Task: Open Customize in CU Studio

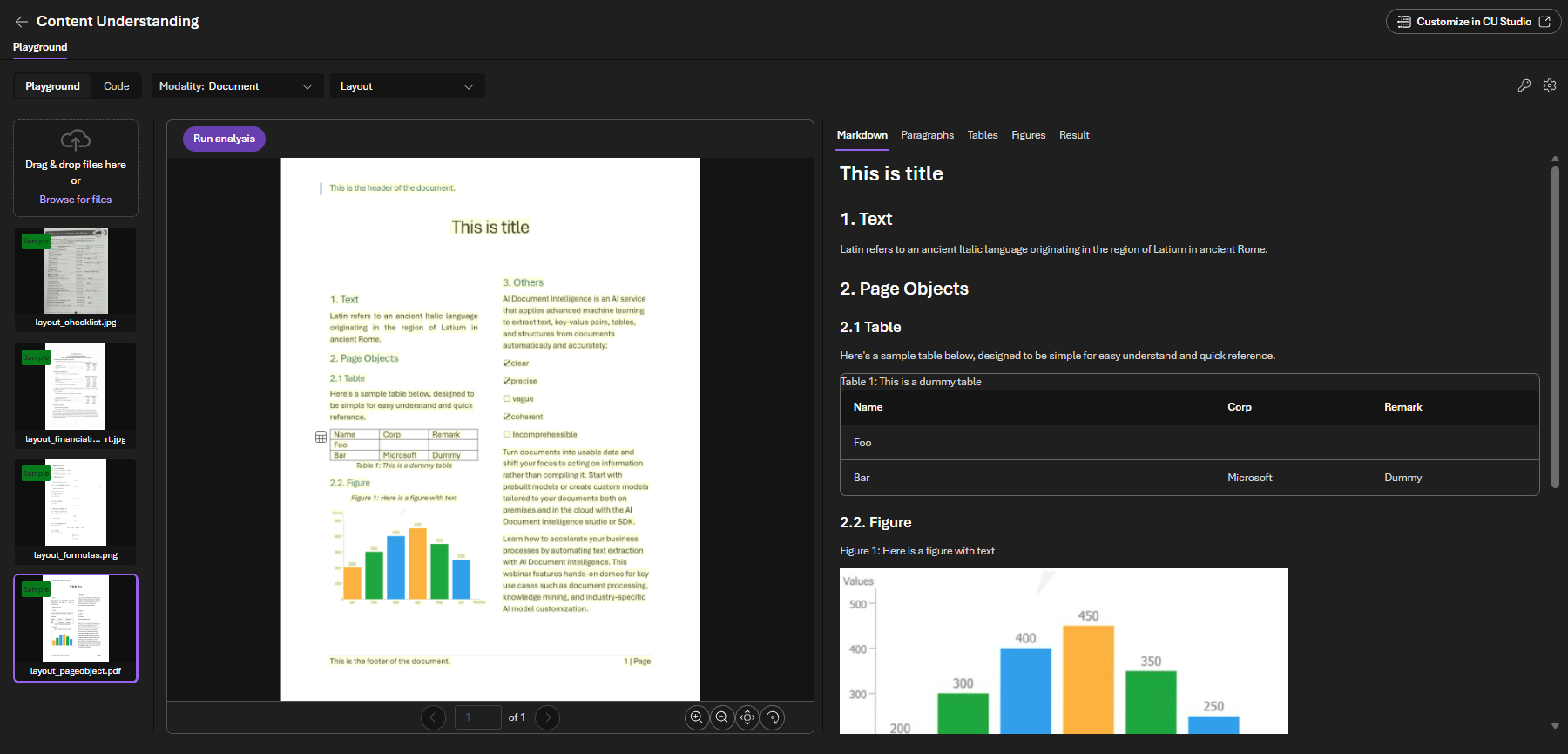Action: coord(1473,22)
